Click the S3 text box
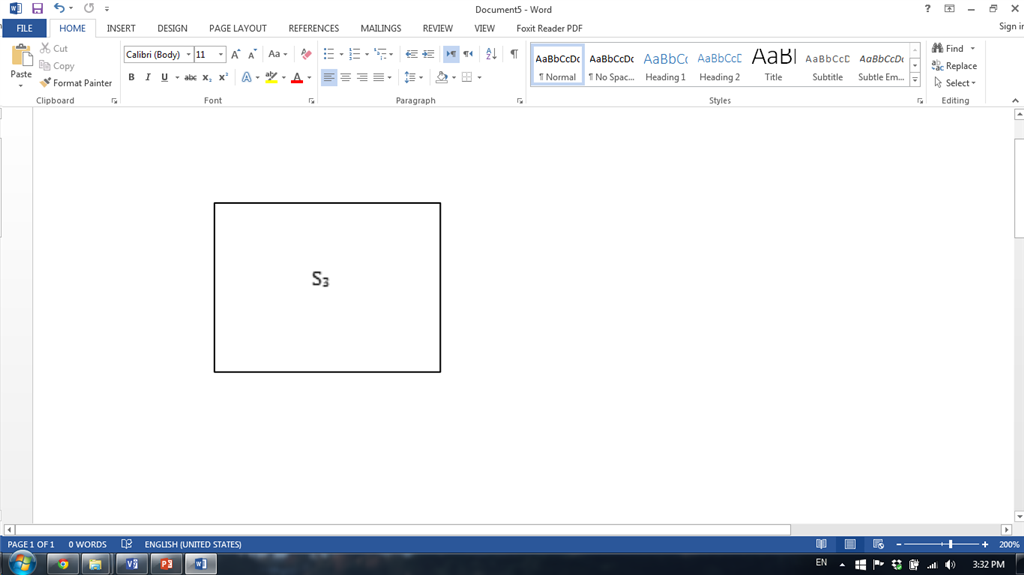This screenshot has width=1024, height=575. (327, 288)
